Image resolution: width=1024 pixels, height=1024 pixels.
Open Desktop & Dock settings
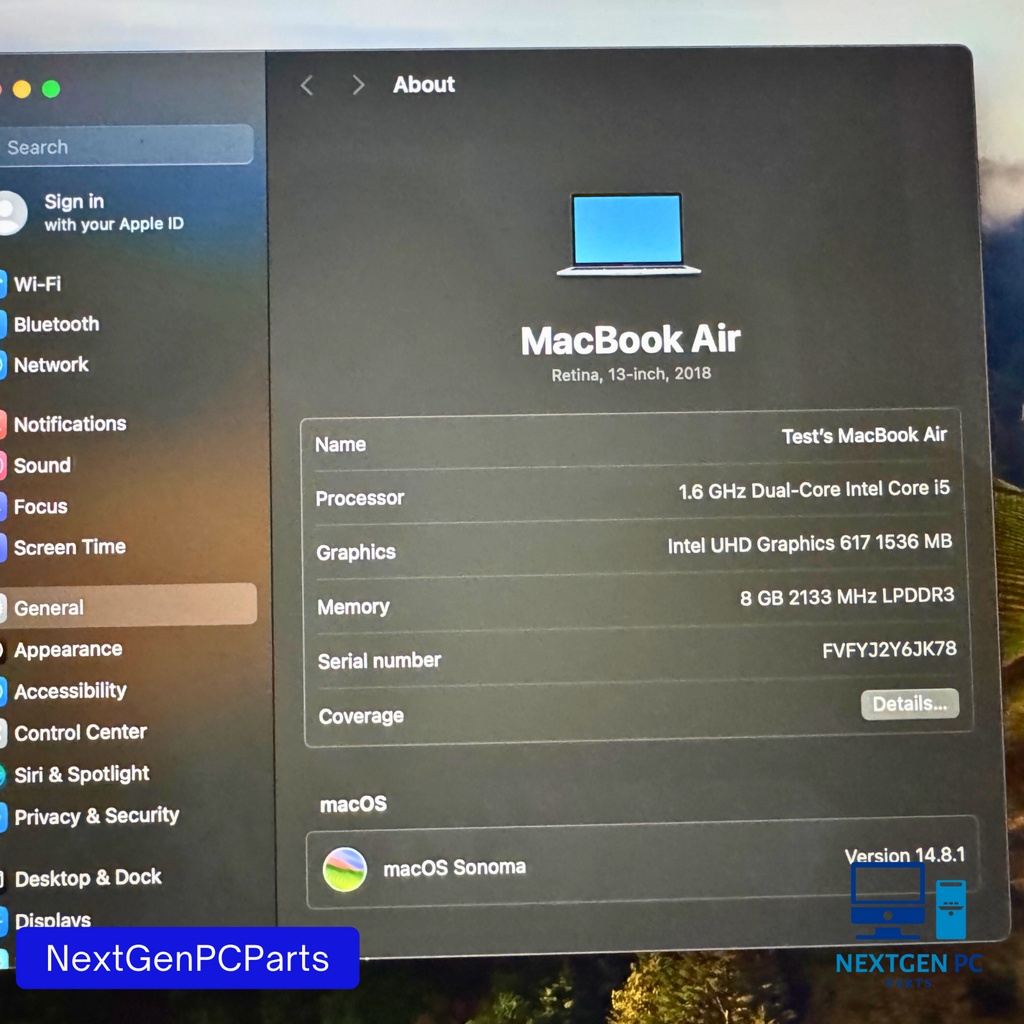[88, 878]
